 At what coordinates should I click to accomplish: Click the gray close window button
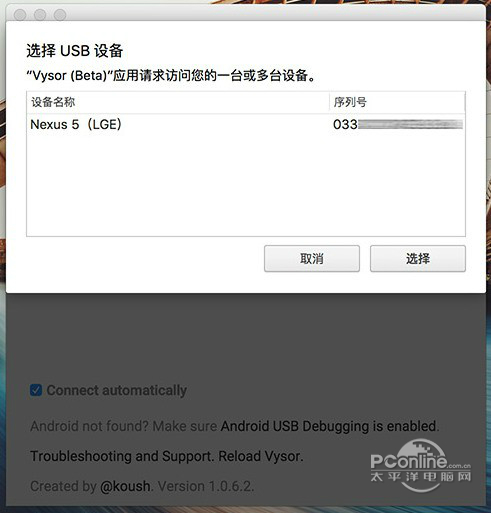(x=20, y=15)
